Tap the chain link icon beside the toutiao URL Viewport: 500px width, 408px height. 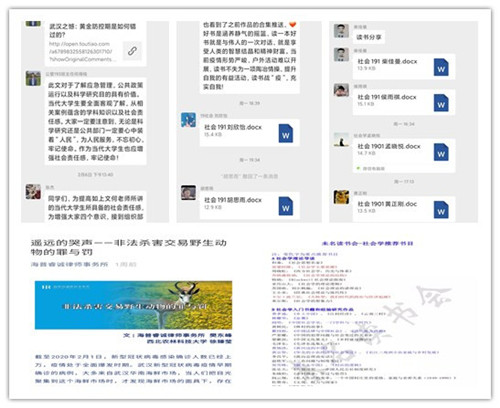pyautogui.click(x=132, y=51)
